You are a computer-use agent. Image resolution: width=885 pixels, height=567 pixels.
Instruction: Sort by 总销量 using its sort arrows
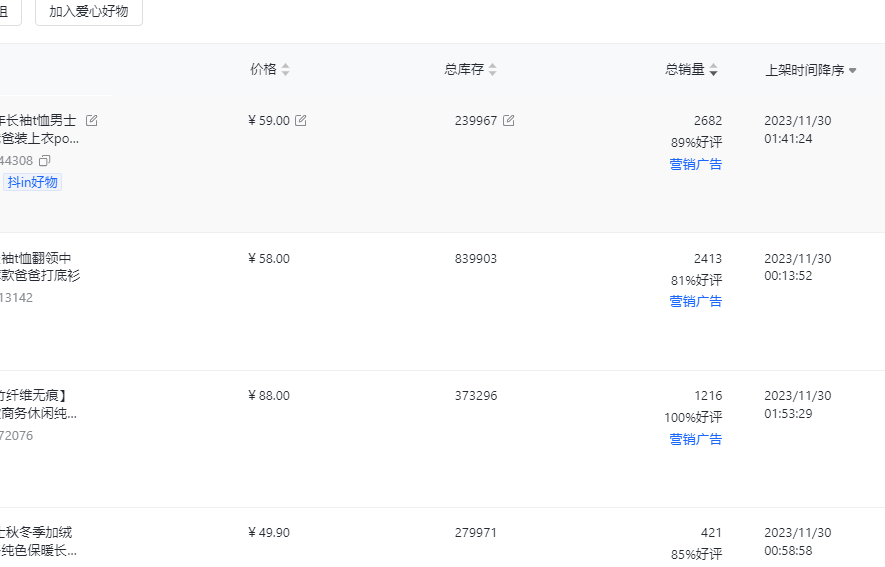[714, 70]
